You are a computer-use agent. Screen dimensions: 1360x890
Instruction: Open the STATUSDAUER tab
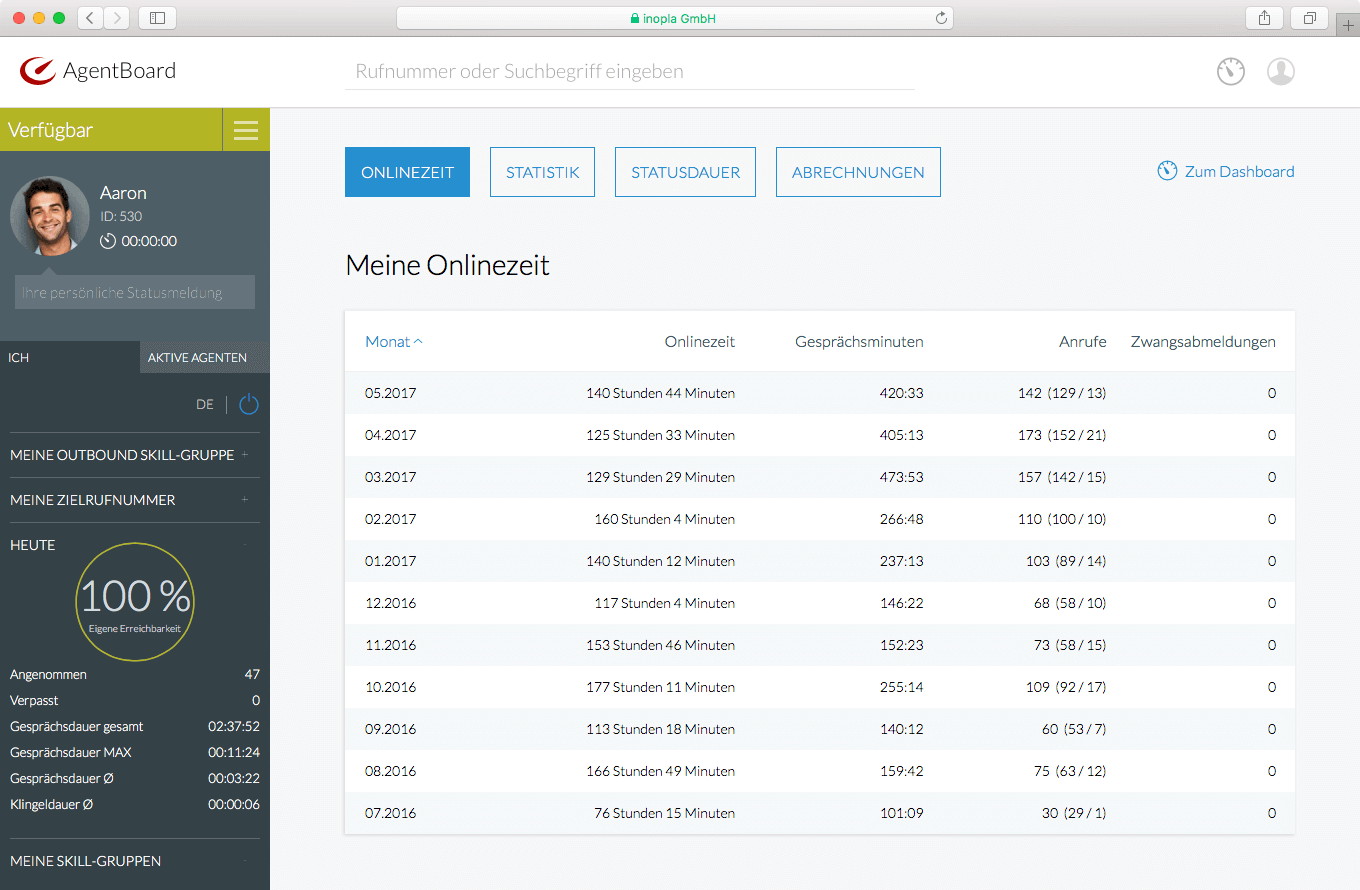(685, 172)
